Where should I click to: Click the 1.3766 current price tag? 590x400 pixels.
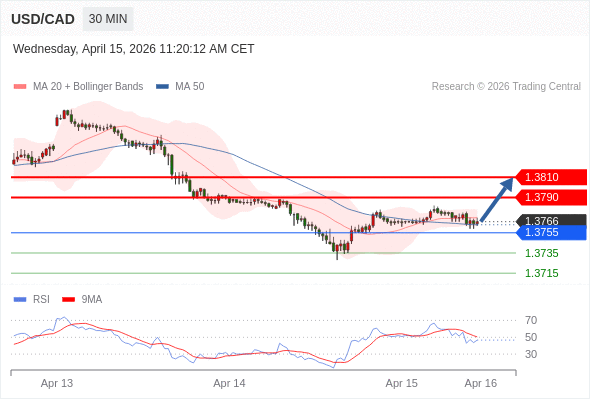[551, 220]
